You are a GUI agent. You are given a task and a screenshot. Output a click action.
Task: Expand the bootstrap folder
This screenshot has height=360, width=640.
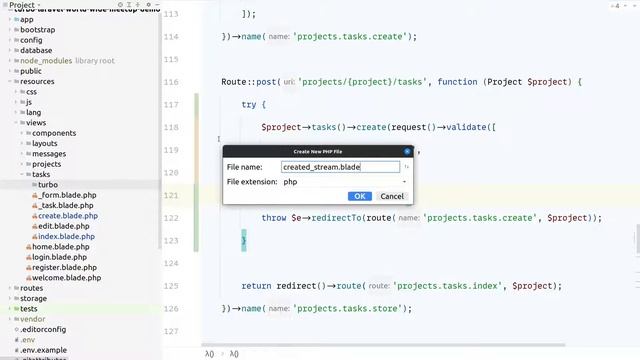point(10,30)
